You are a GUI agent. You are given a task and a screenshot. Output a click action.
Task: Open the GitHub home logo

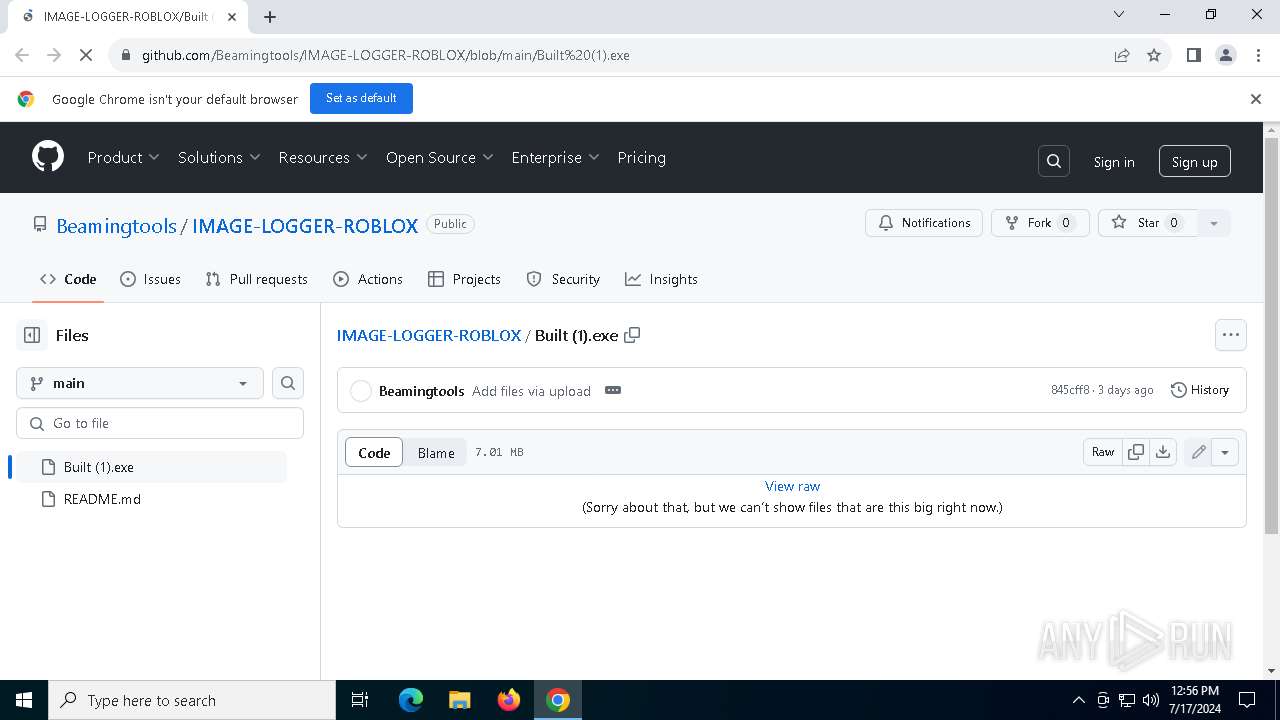[x=48, y=157]
